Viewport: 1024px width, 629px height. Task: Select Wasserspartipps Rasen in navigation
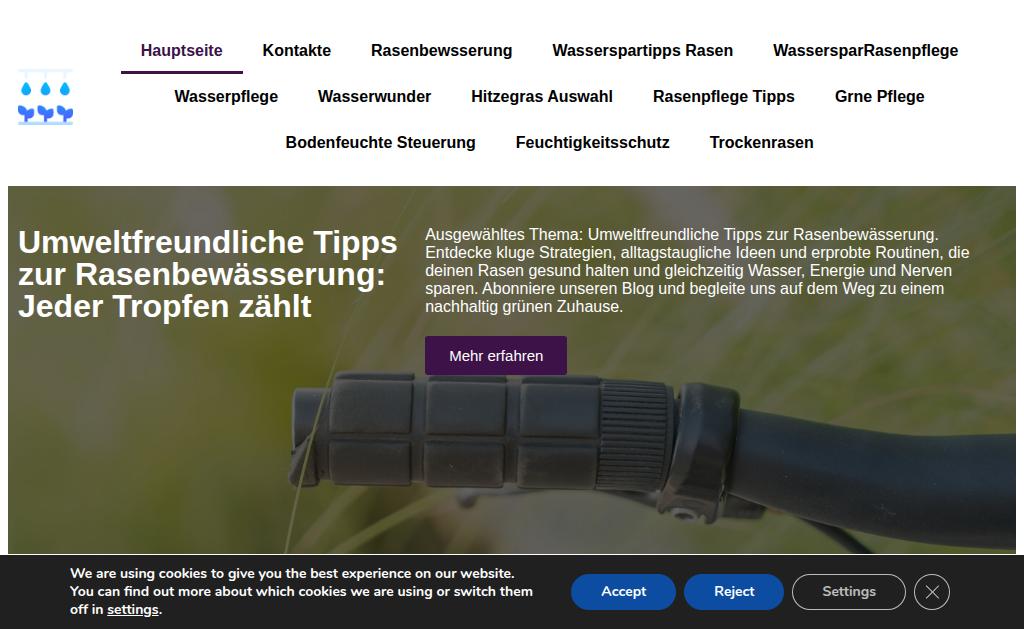click(x=643, y=50)
